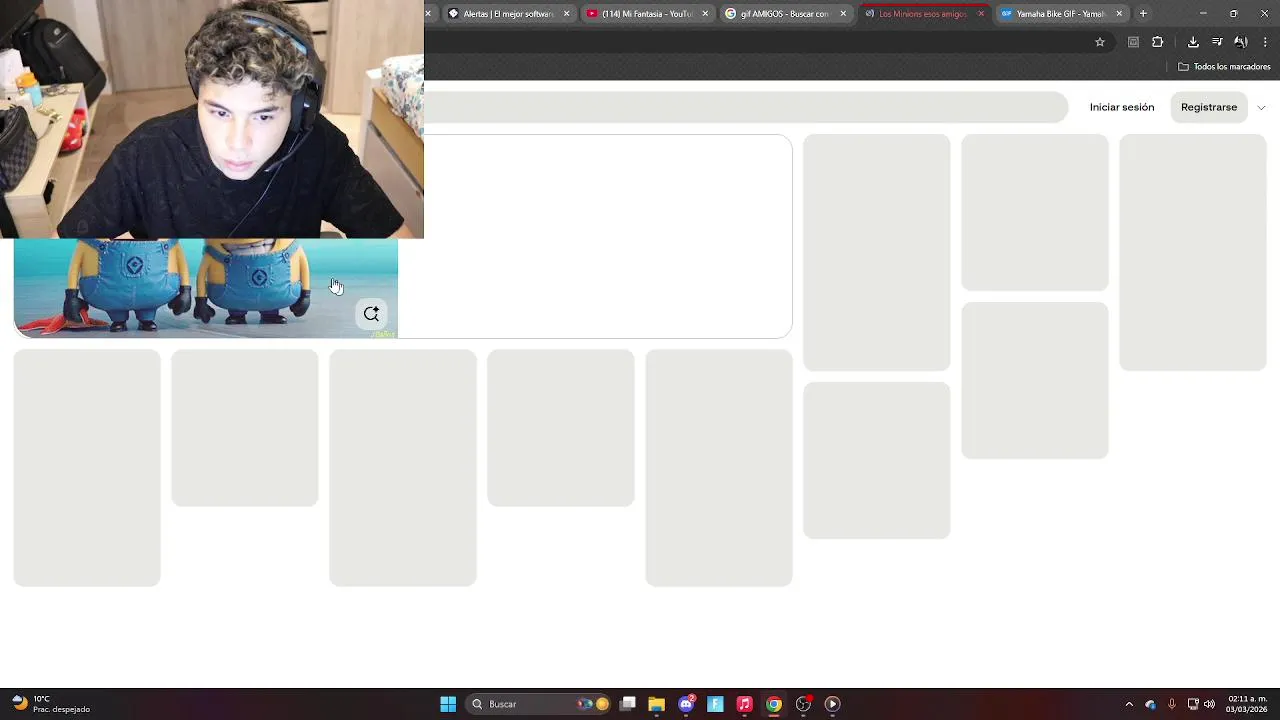Open Task View in the taskbar

[x=628, y=704]
